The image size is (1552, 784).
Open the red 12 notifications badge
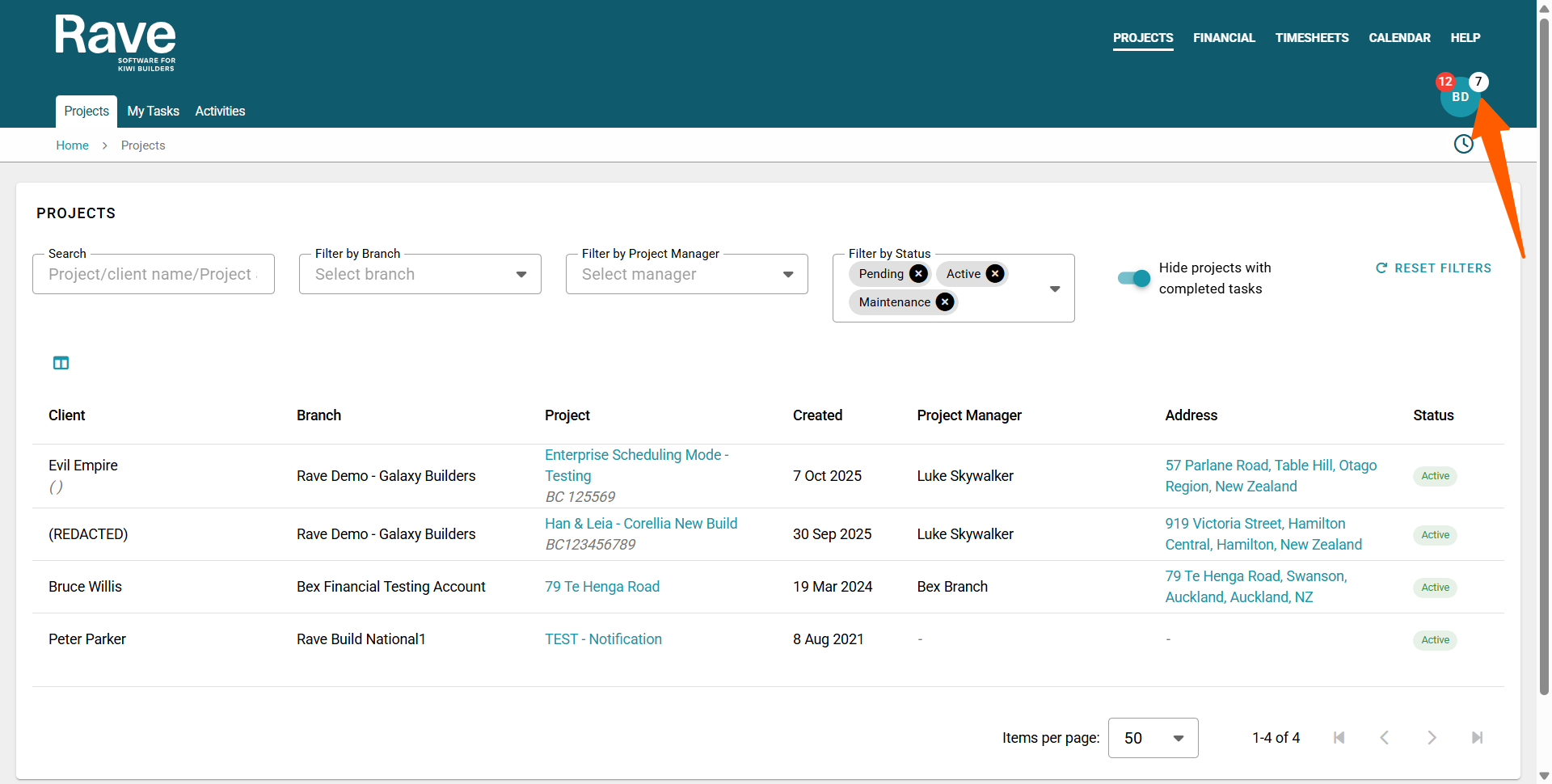tap(1444, 82)
